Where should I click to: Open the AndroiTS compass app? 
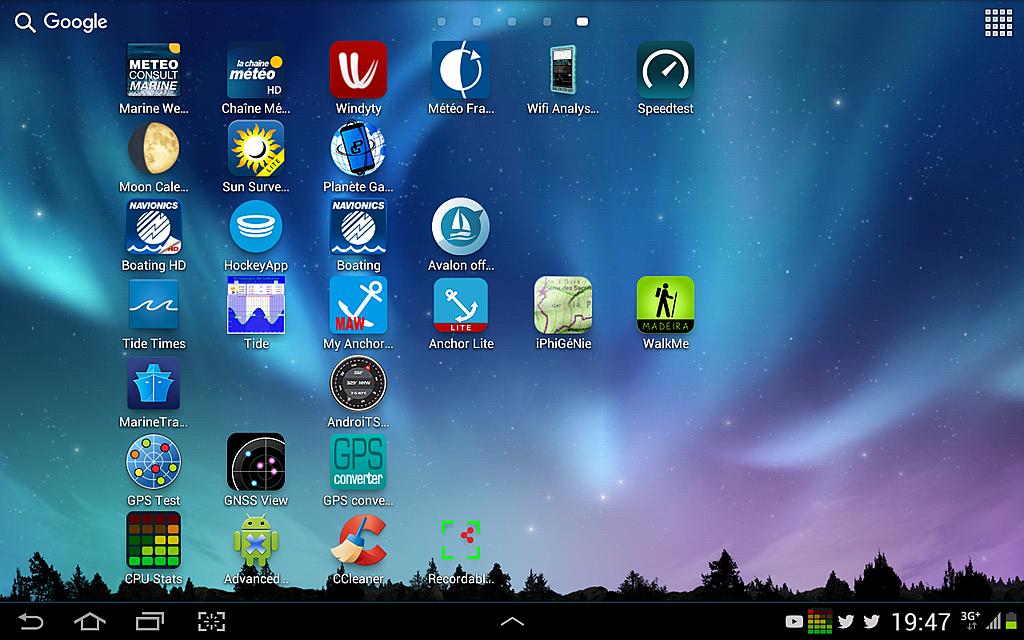tap(358, 384)
